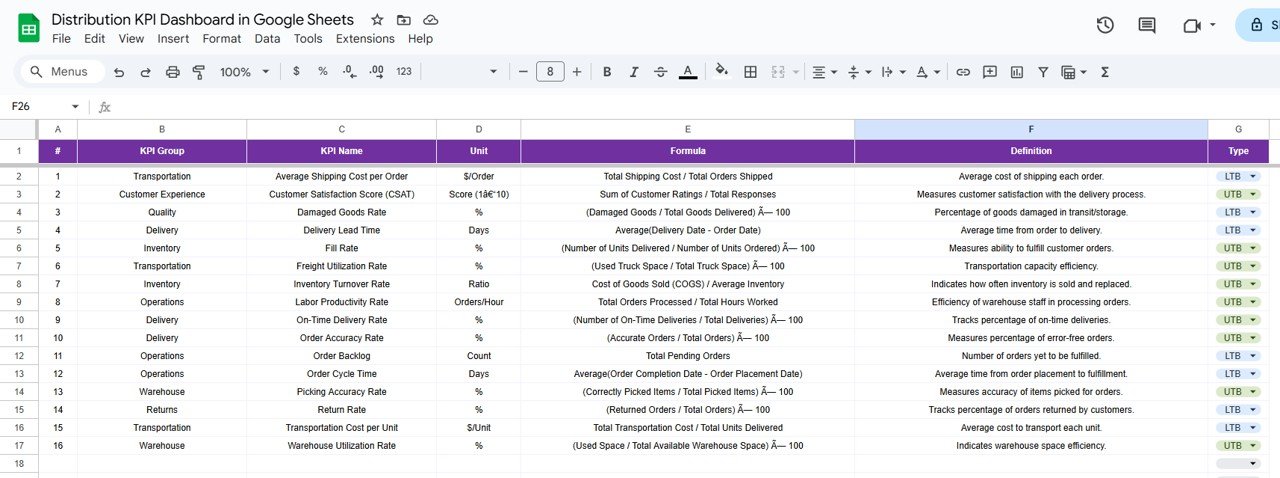The width and height of the screenshot is (1280, 478).
Task: Format as percent
Action: click(x=322, y=72)
